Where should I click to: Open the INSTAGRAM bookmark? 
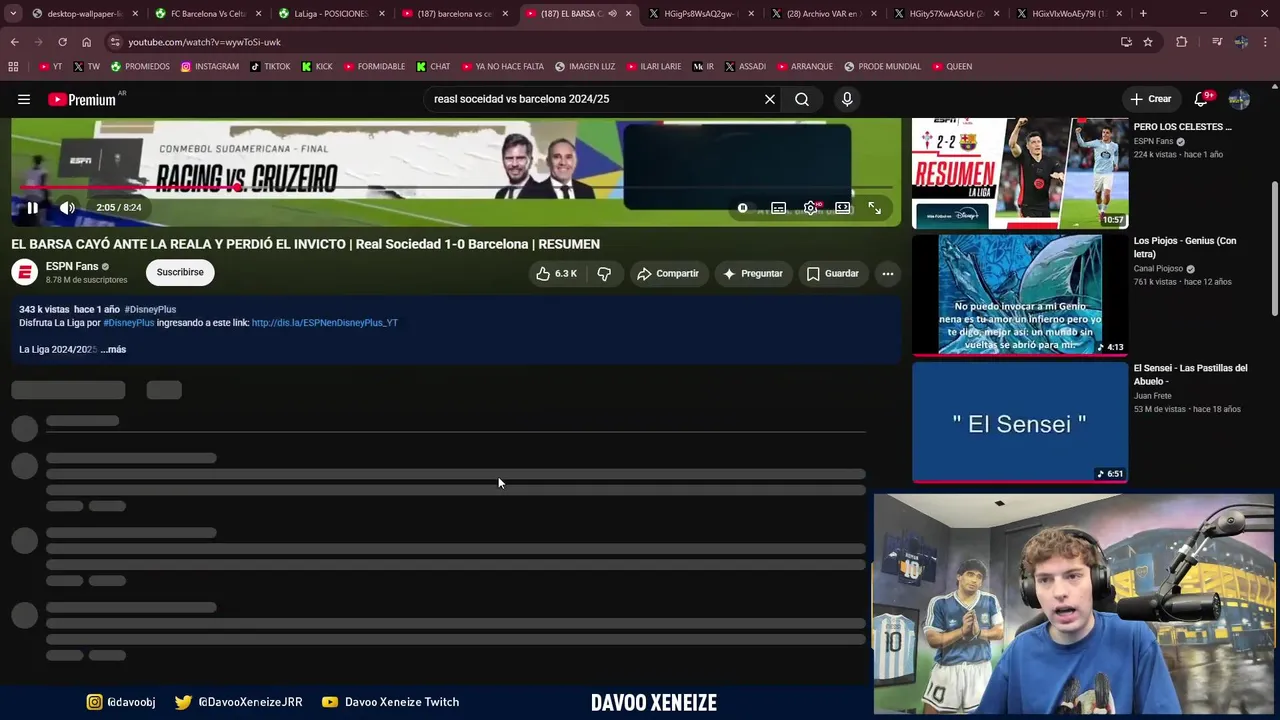(210, 67)
